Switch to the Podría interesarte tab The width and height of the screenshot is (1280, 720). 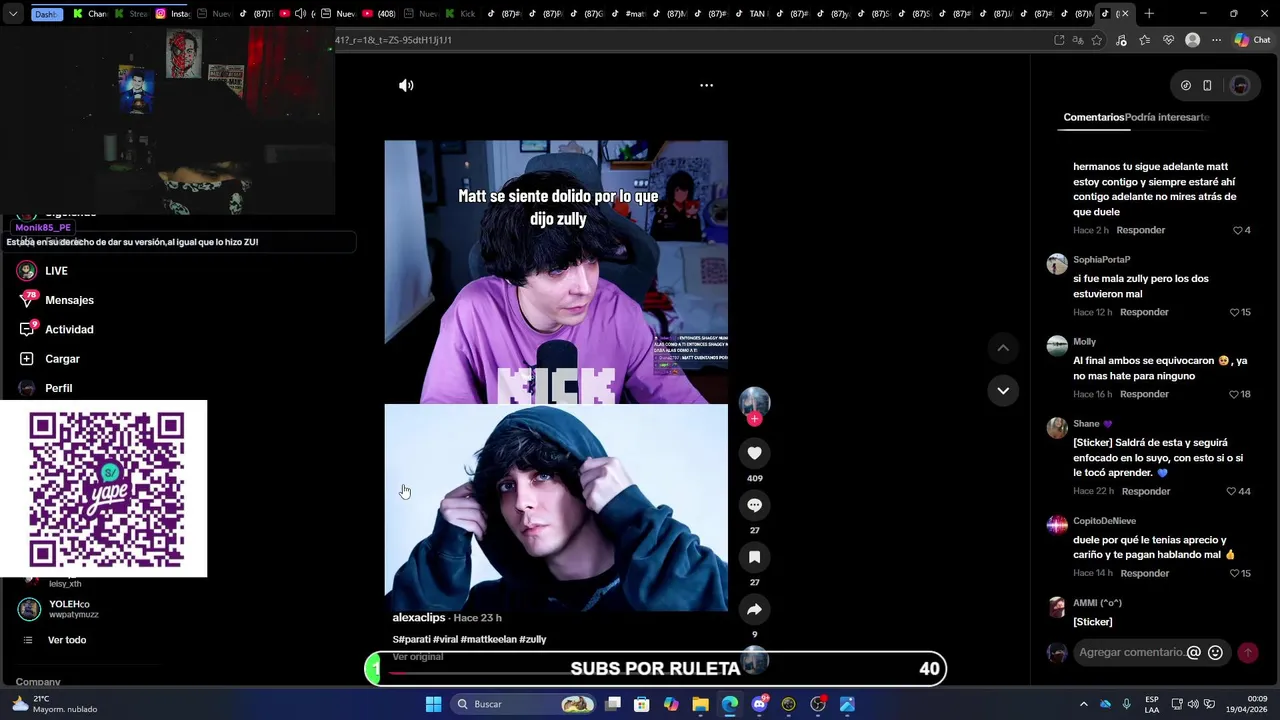1167,117
